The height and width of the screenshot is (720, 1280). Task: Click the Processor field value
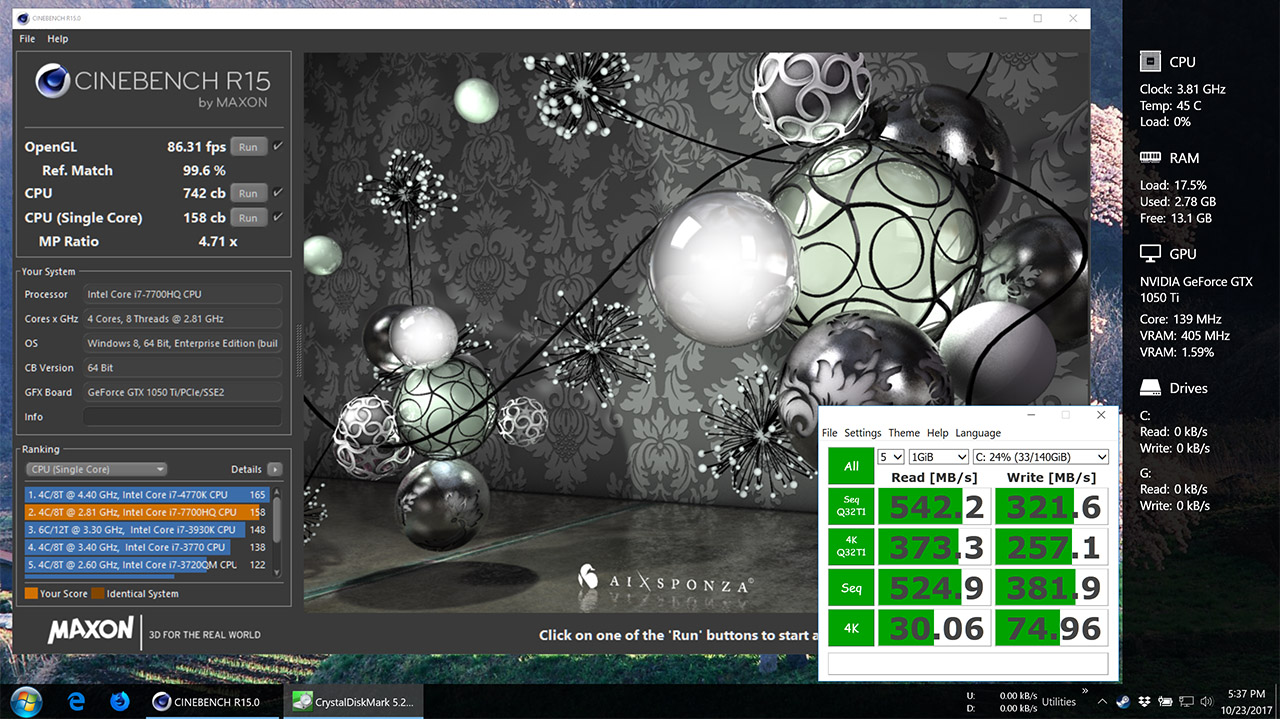[183, 294]
